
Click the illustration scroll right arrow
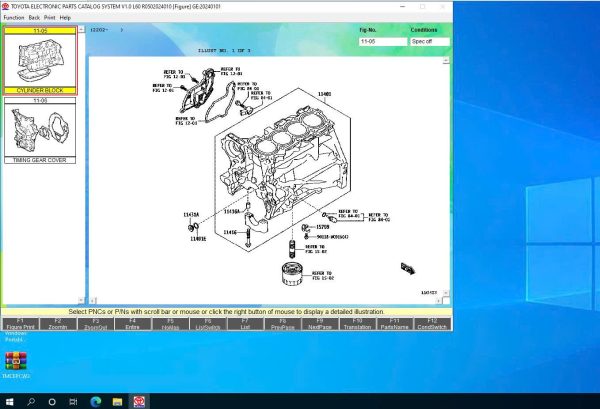coord(439,301)
